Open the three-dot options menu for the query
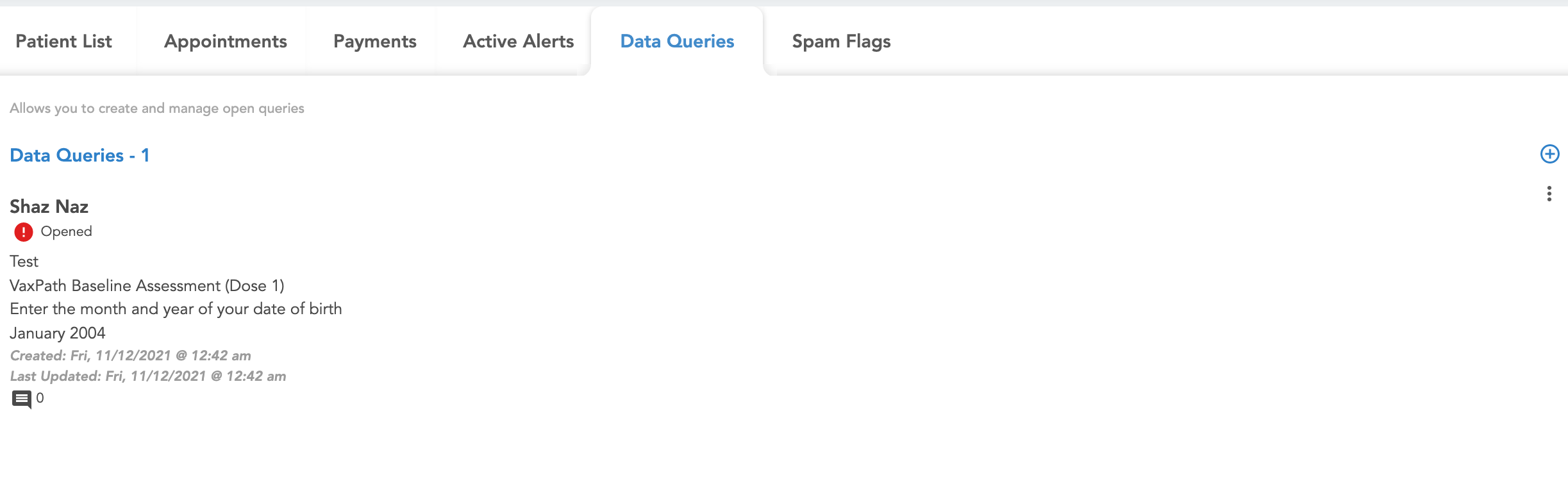 point(1549,194)
